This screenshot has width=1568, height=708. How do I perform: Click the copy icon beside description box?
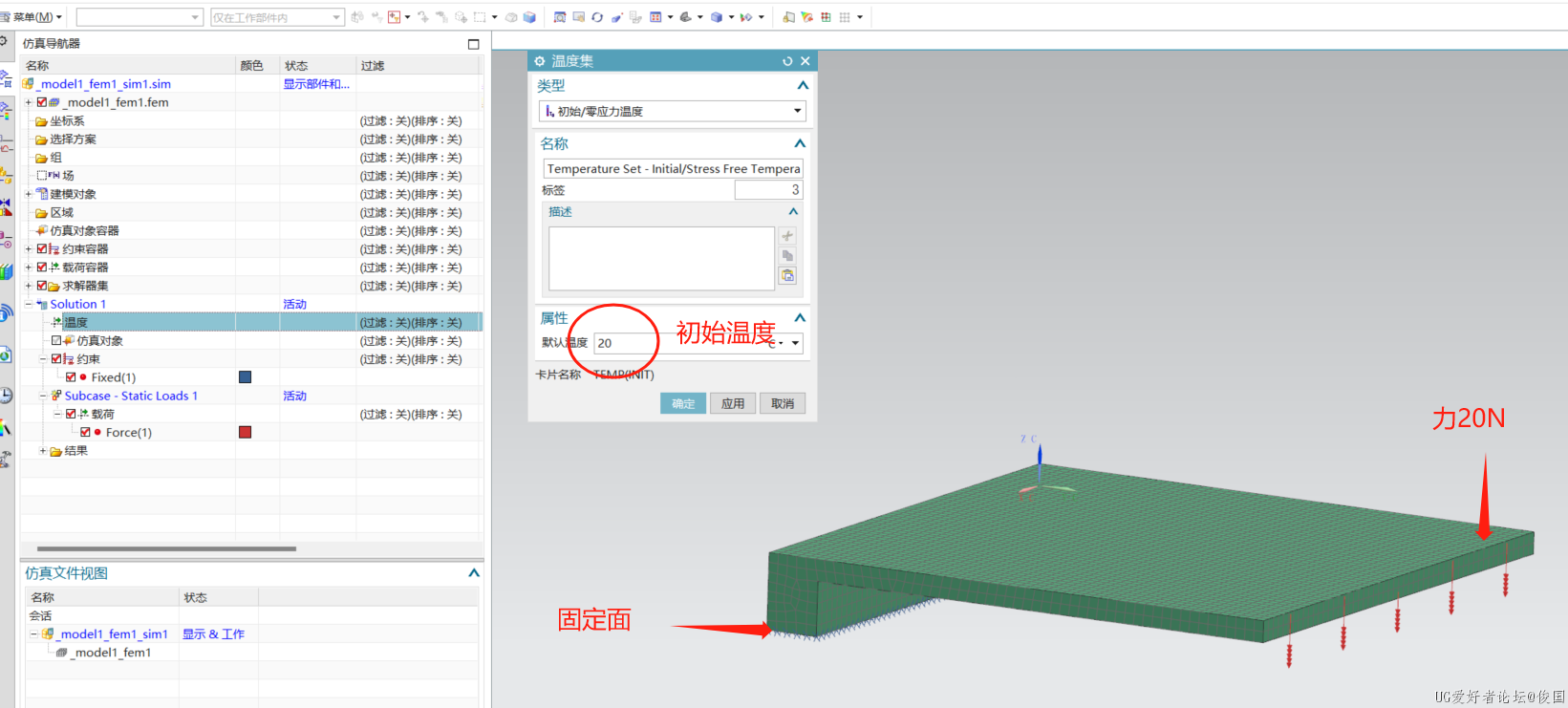pyautogui.click(x=787, y=256)
